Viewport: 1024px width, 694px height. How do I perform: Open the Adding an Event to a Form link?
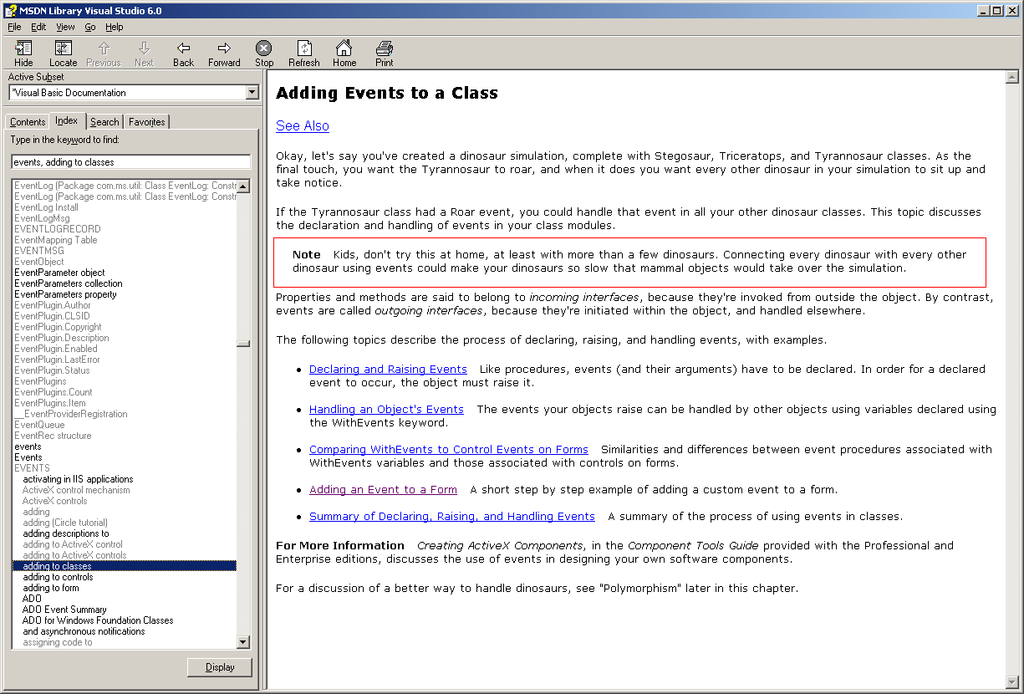pos(383,490)
